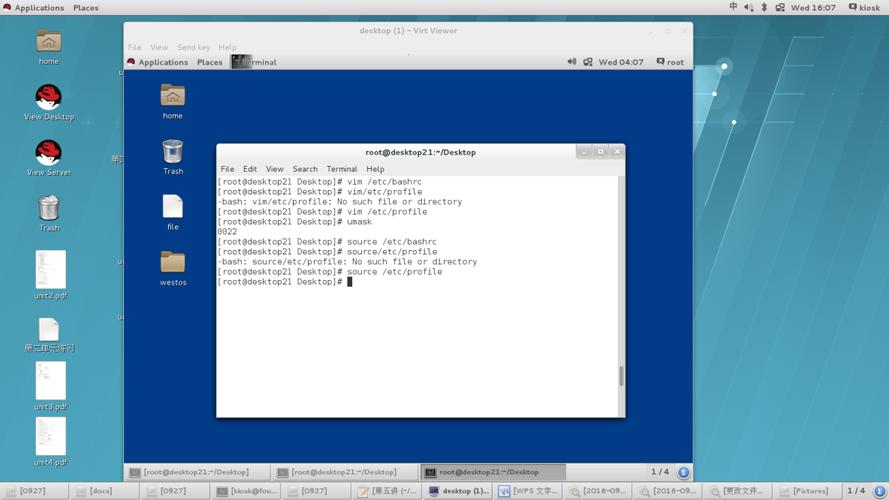Select unit4.pdf on host desktop

[50, 441]
